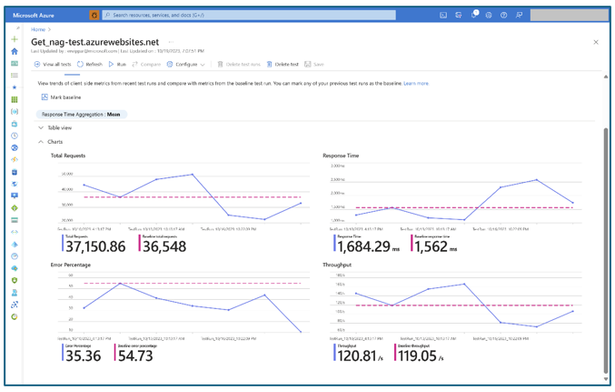Collapse the Charts section
615x392 pixels.
[x=50, y=142]
